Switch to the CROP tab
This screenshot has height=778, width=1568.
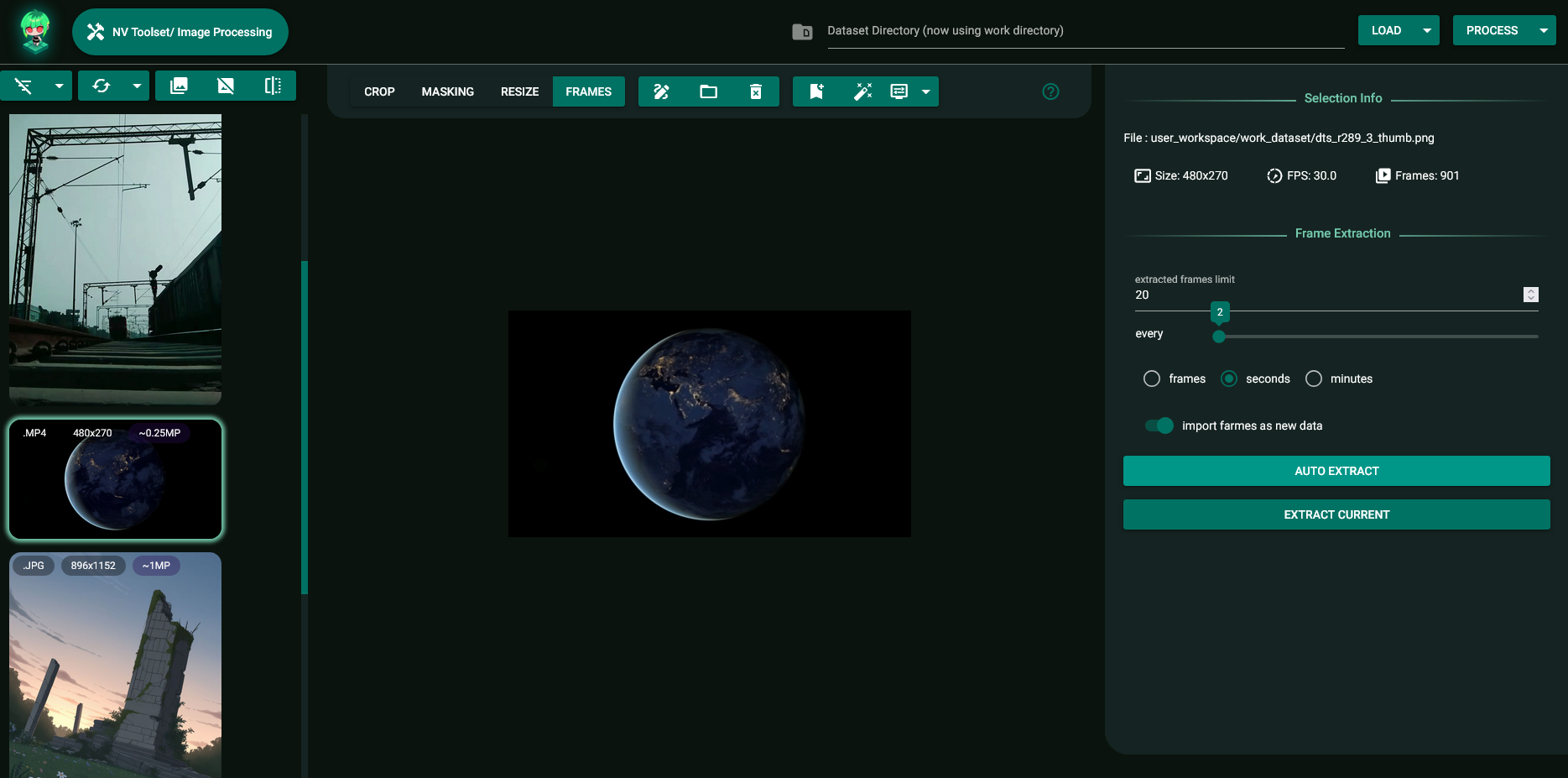pyautogui.click(x=379, y=91)
